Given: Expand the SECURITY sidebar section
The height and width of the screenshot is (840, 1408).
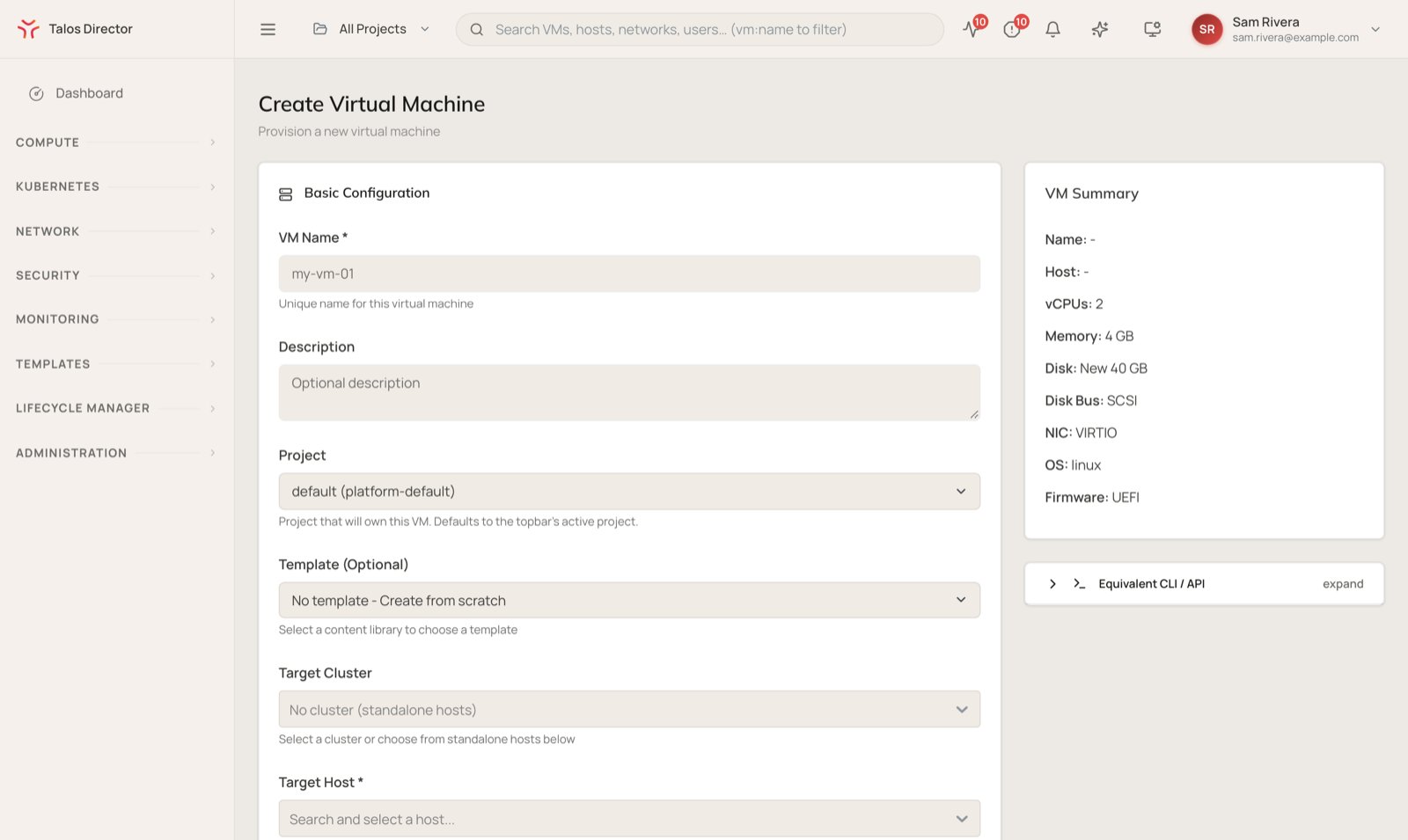Looking at the screenshot, I should [115, 275].
